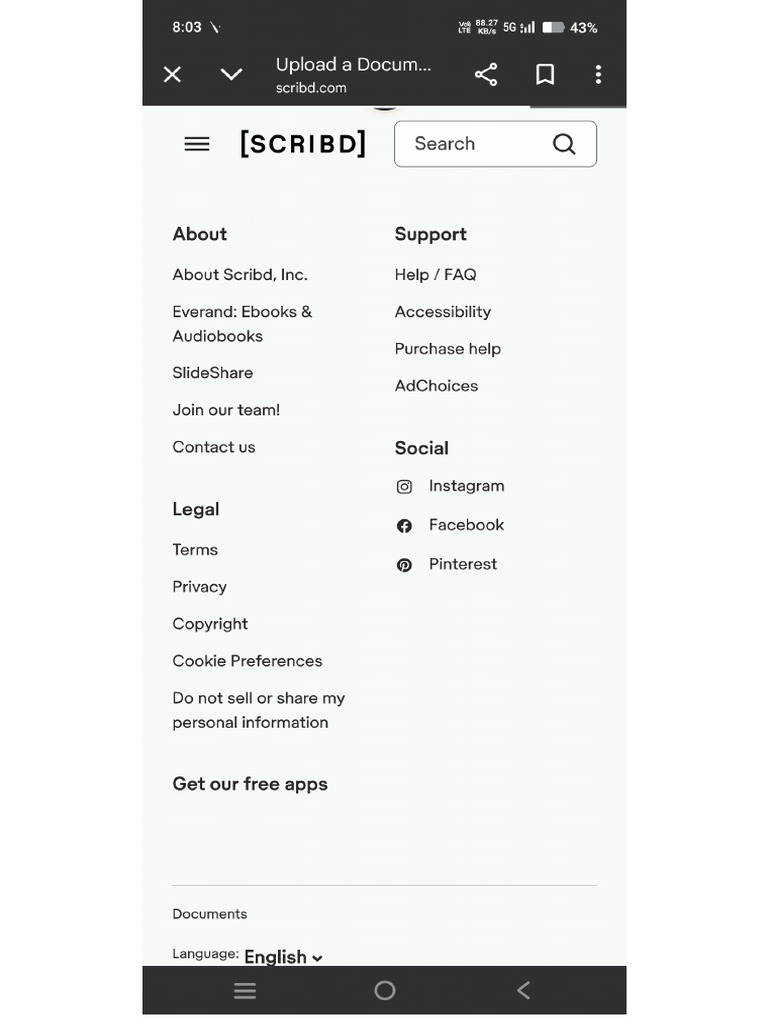Screen dimensions: 768x1024
Task: Open the three-dot overflow menu
Action: pyautogui.click(x=598, y=75)
